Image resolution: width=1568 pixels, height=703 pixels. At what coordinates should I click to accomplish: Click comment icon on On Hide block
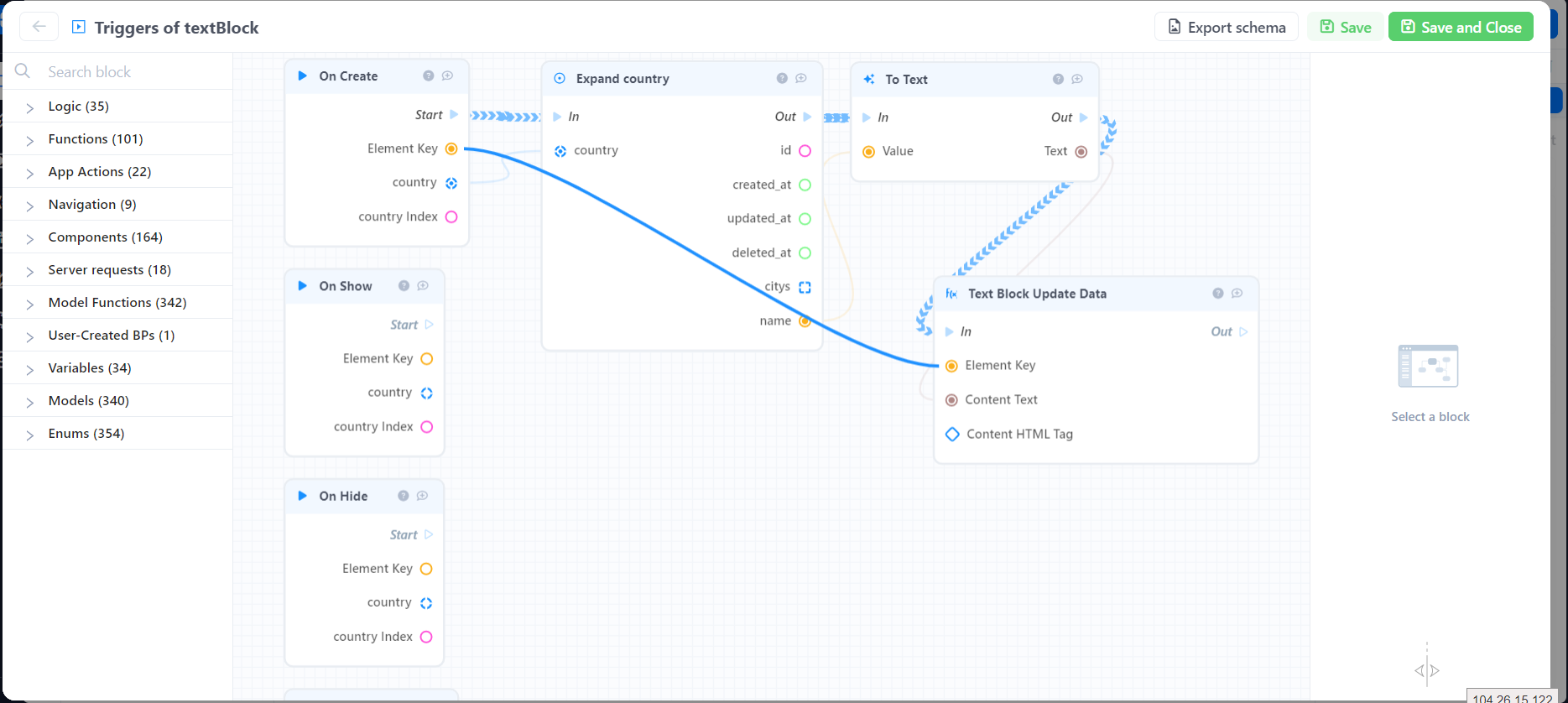(x=423, y=496)
